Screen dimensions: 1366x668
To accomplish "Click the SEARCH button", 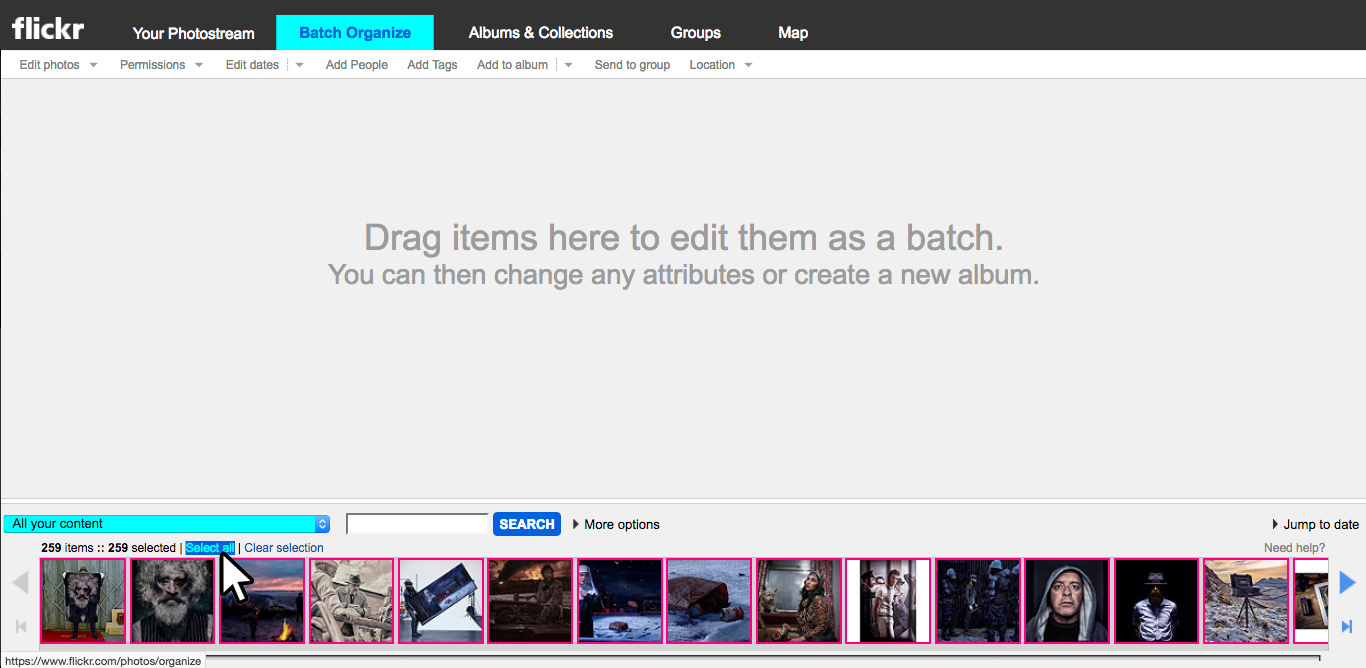I will (527, 524).
